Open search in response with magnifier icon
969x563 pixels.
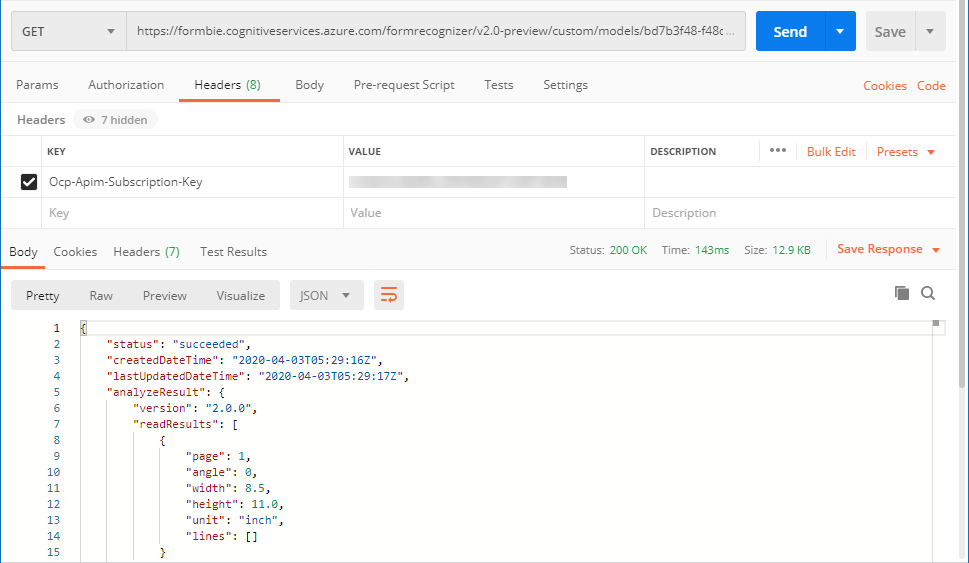[x=928, y=293]
